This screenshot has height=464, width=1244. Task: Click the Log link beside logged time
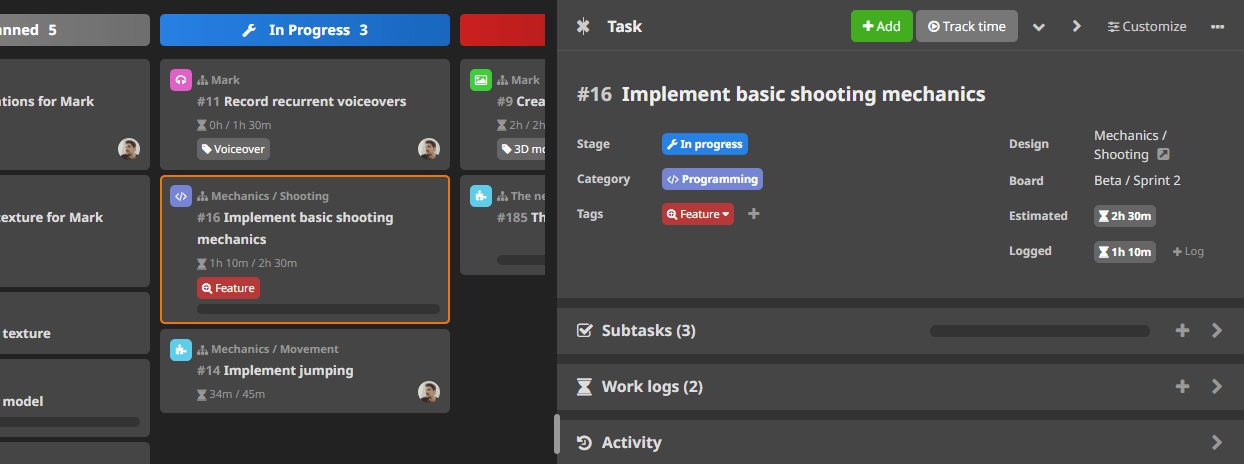point(1188,252)
